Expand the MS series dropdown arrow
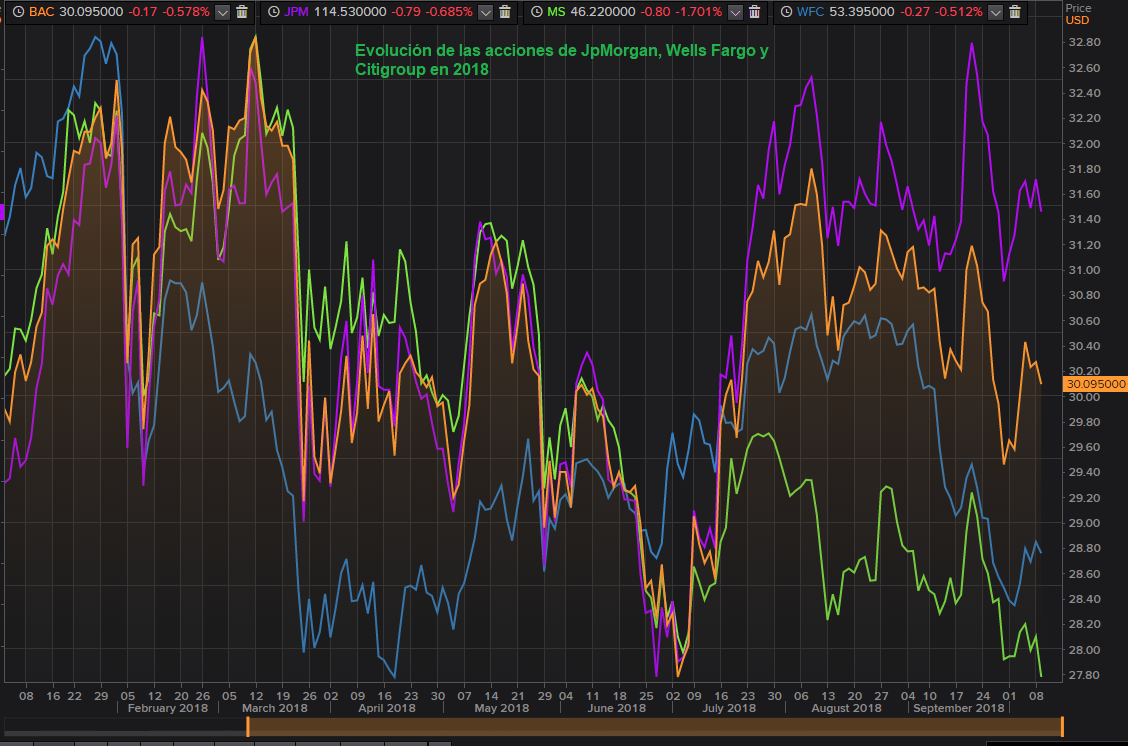1128x746 pixels. click(x=735, y=12)
